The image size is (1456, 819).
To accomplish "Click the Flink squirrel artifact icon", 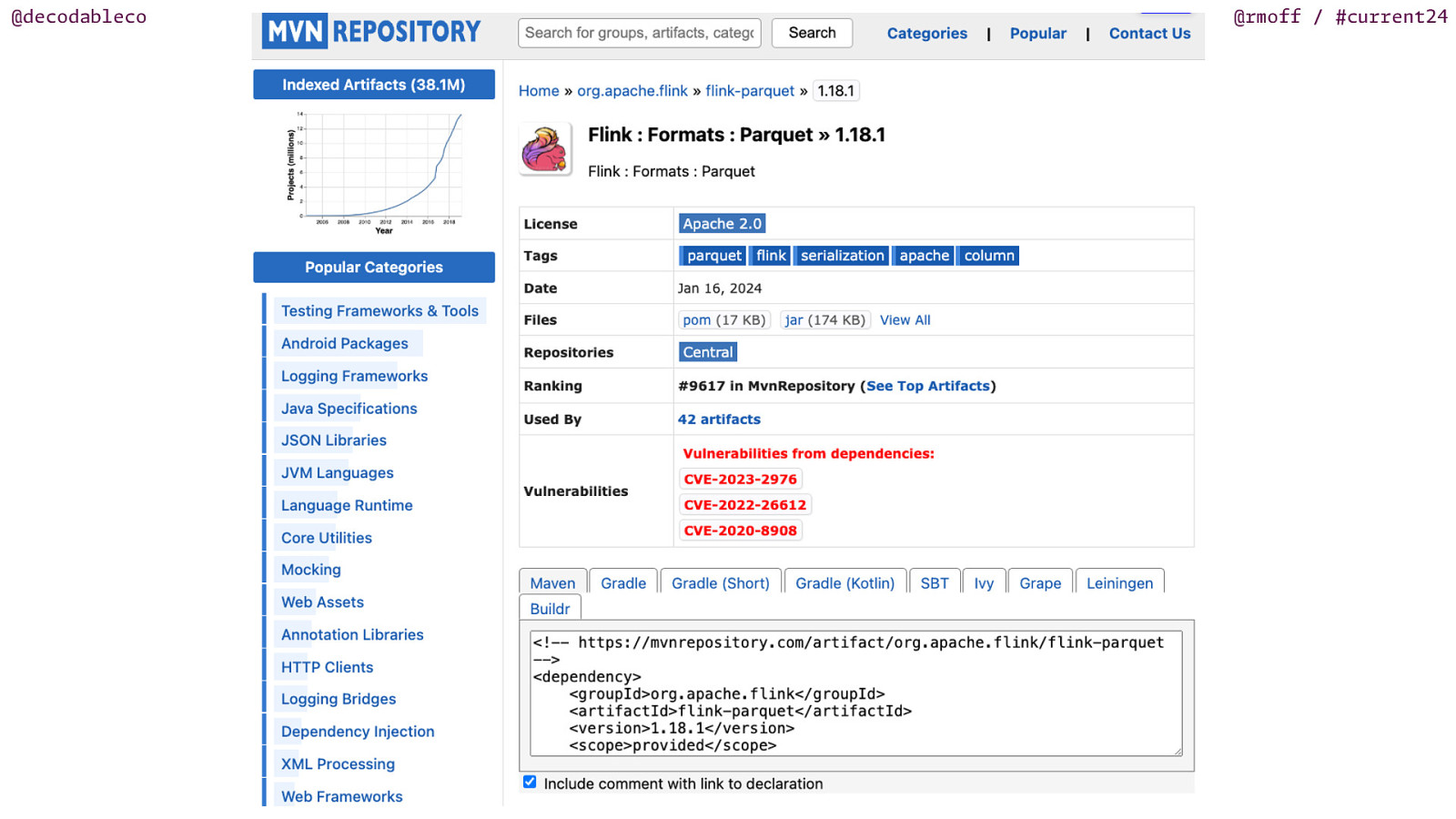I will (545, 148).
